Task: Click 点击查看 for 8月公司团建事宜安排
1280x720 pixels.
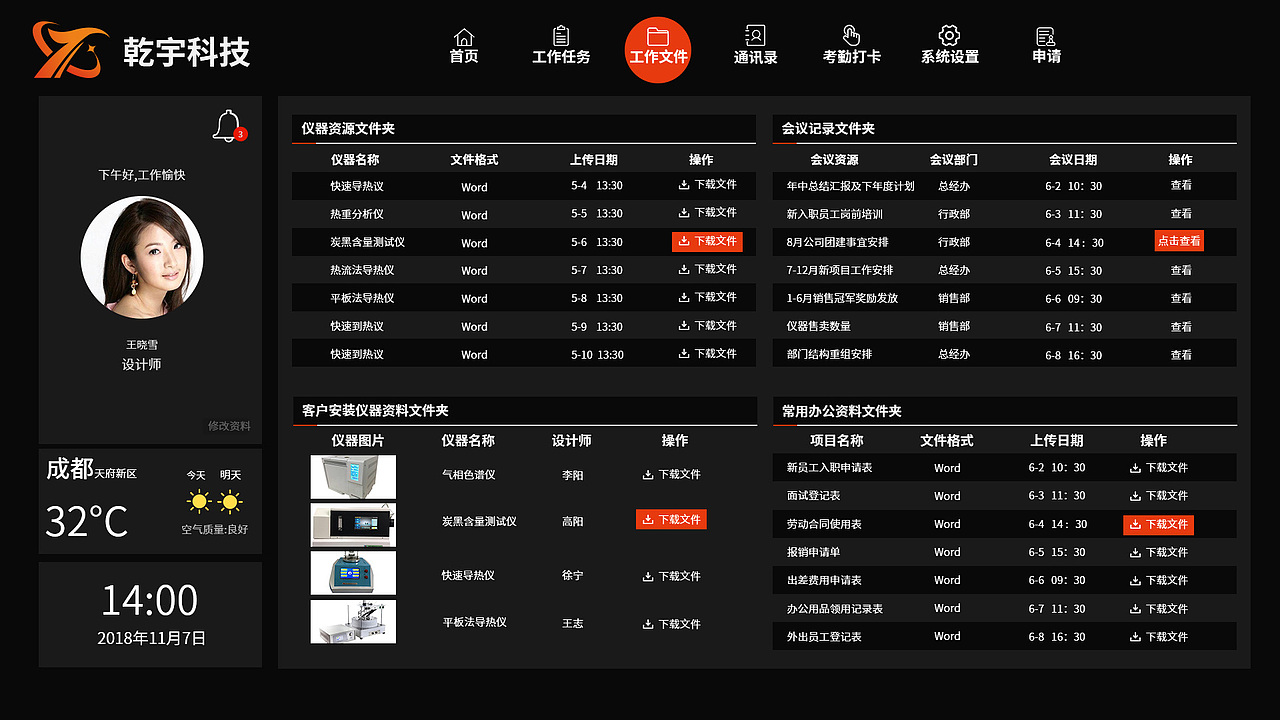Action: pos(1180,241)
